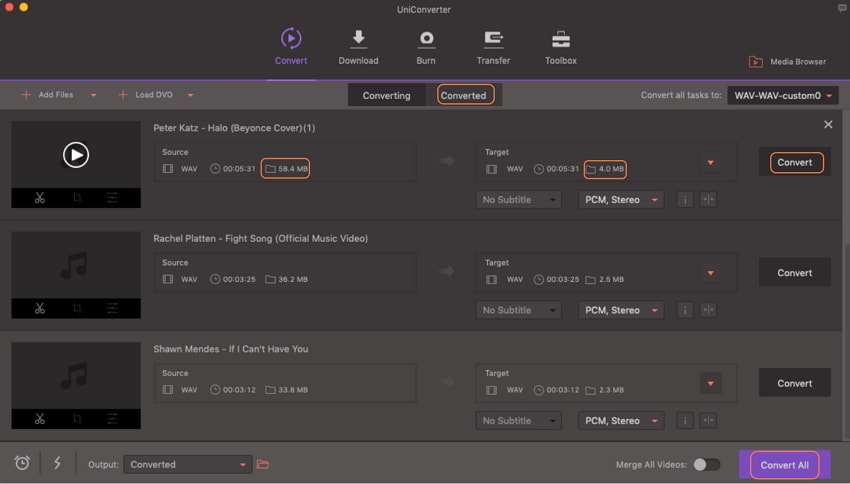Convert the Rachel Platten Fight Song file
The image size is (850, 484).
tap(795, 273)
